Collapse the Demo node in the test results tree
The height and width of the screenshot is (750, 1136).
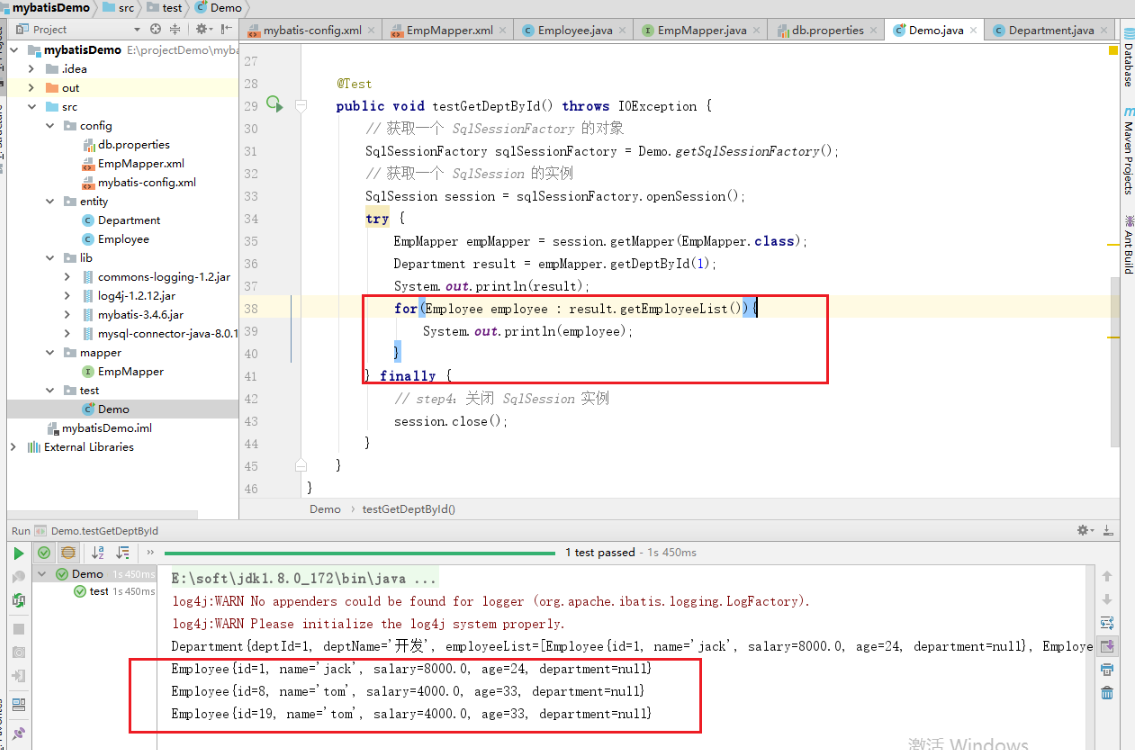point(43,574)
